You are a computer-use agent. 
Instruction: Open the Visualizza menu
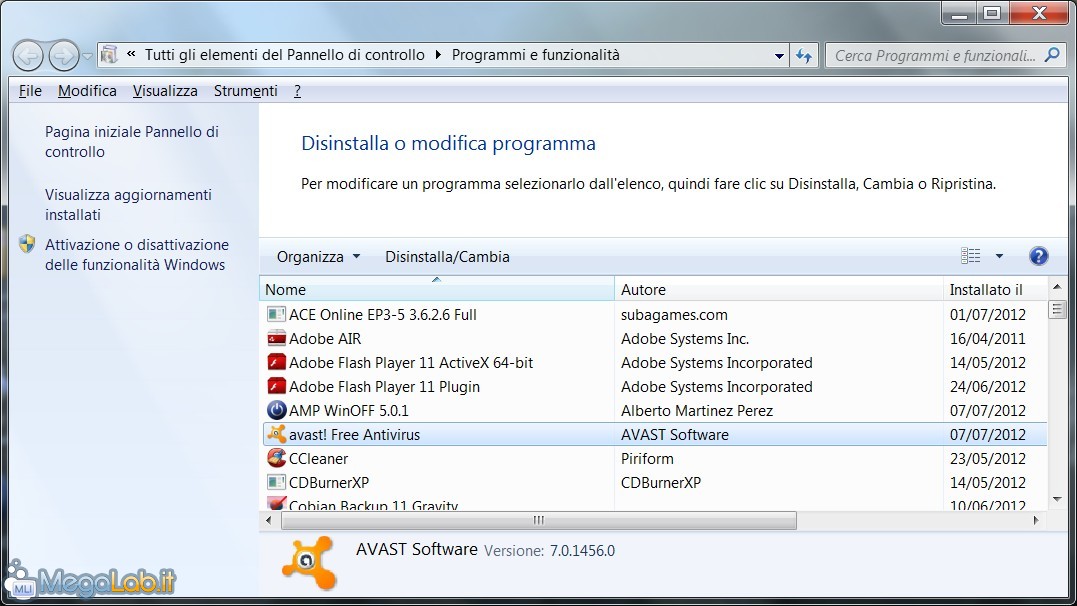[x=165, y=91]
